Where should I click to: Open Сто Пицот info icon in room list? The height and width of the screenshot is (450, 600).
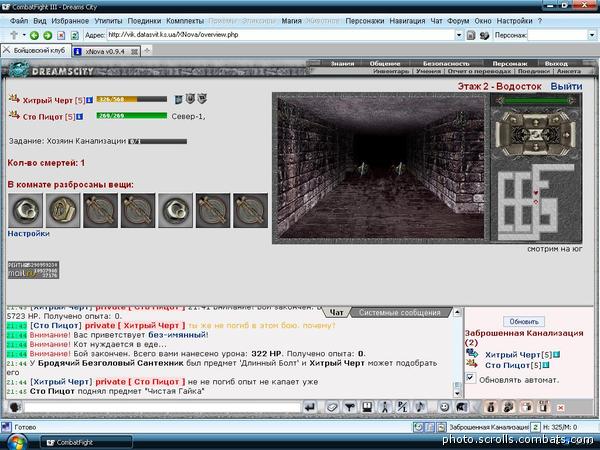tap(546, 365)
